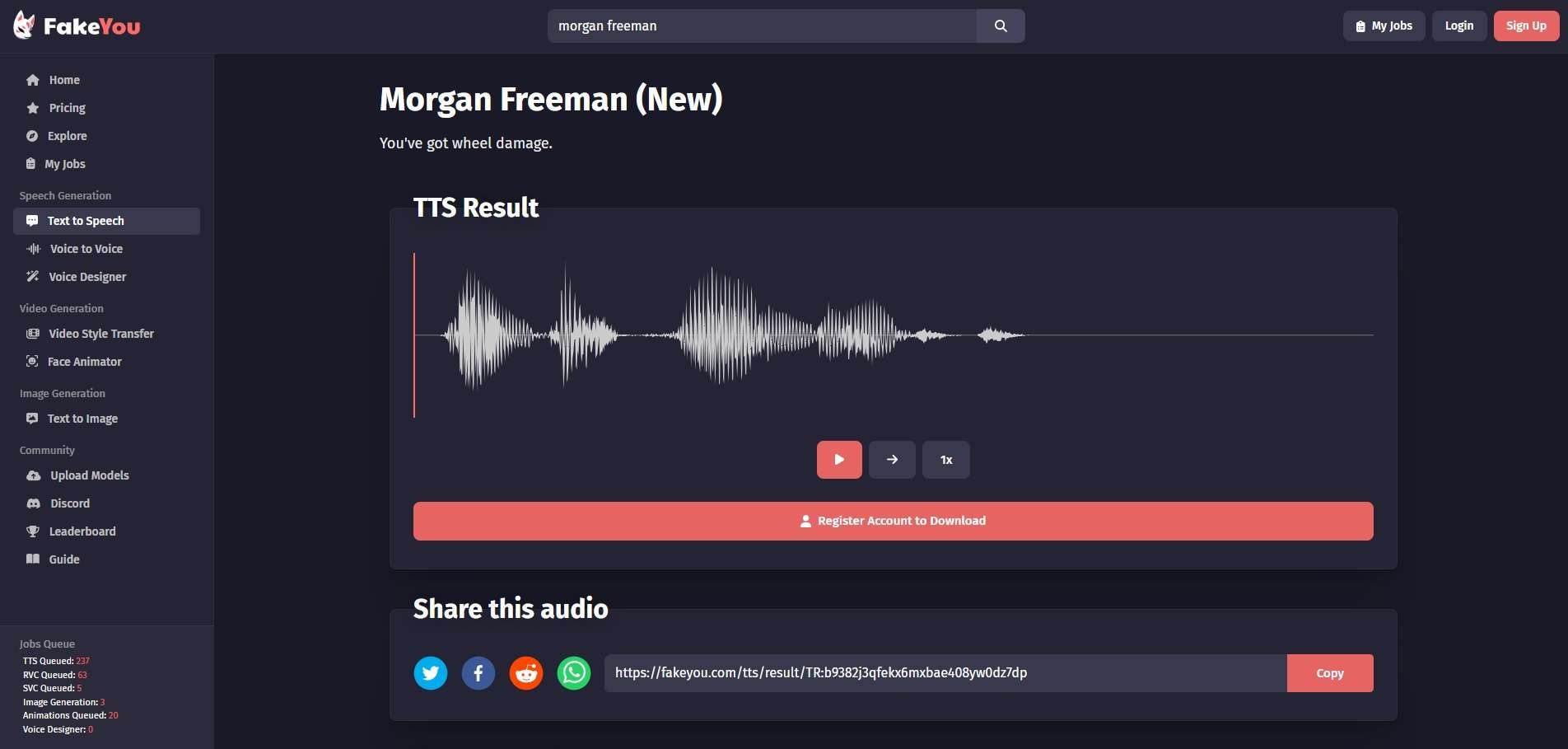
Task: Click the morgan freeman search field
Action: 762,26
